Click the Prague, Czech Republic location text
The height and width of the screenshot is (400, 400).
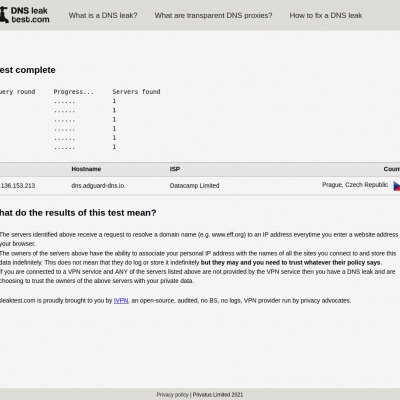click(x=355, y=185)
